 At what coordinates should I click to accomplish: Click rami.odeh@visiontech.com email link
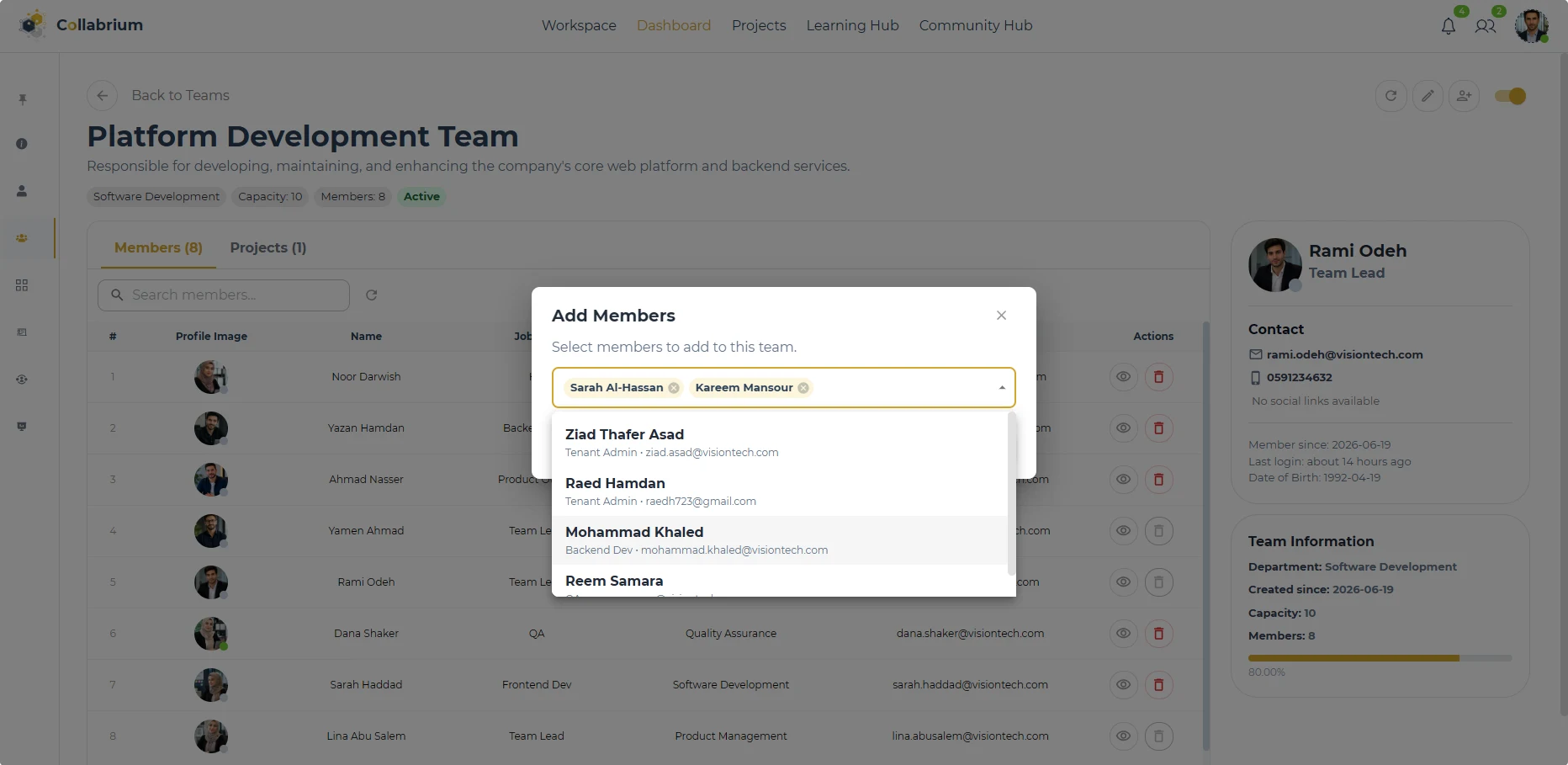pyautogui.click(x=1344, y=355)
